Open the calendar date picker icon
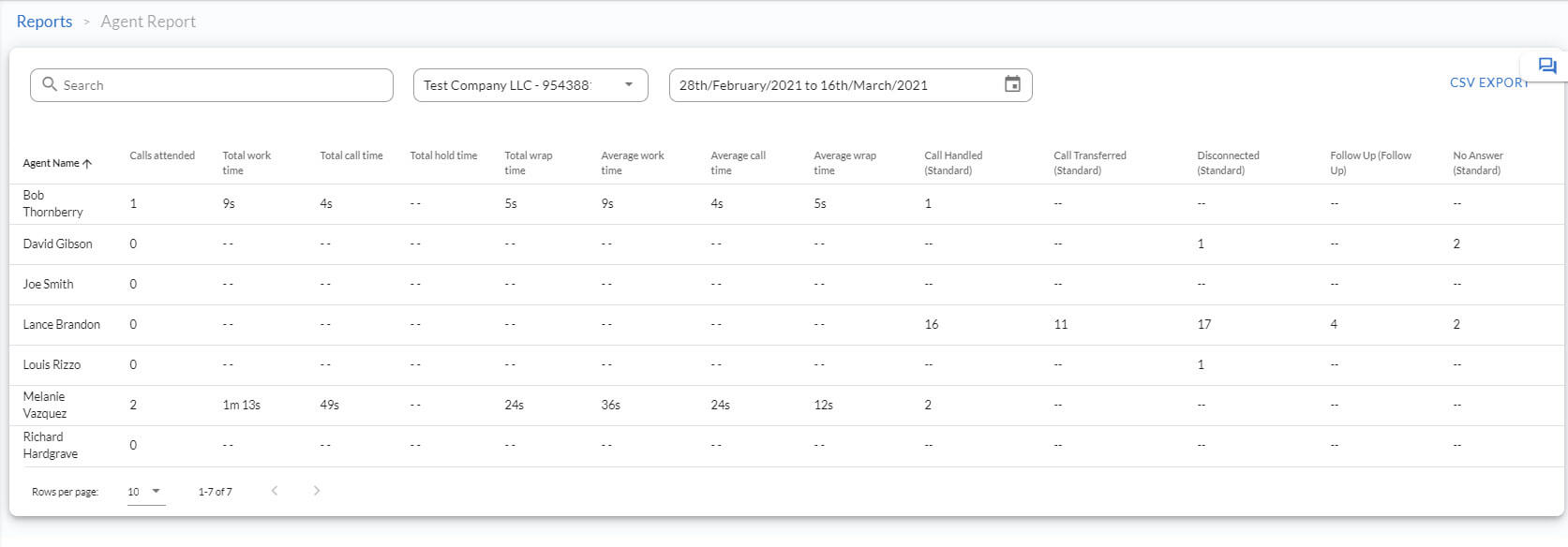 coord(1012,84)
